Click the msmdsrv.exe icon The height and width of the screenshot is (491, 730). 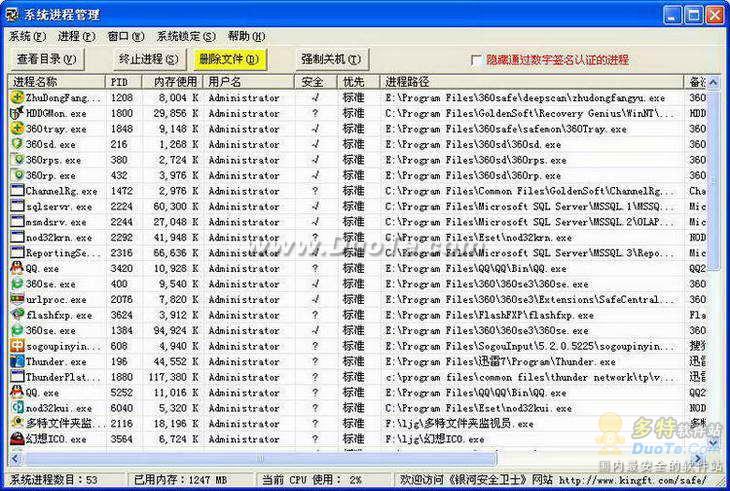[x=17, y=222]
